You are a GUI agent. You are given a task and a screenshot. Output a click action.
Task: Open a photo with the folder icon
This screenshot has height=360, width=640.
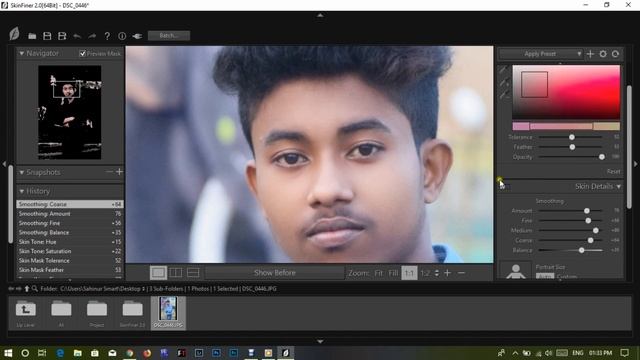(32, 36)
